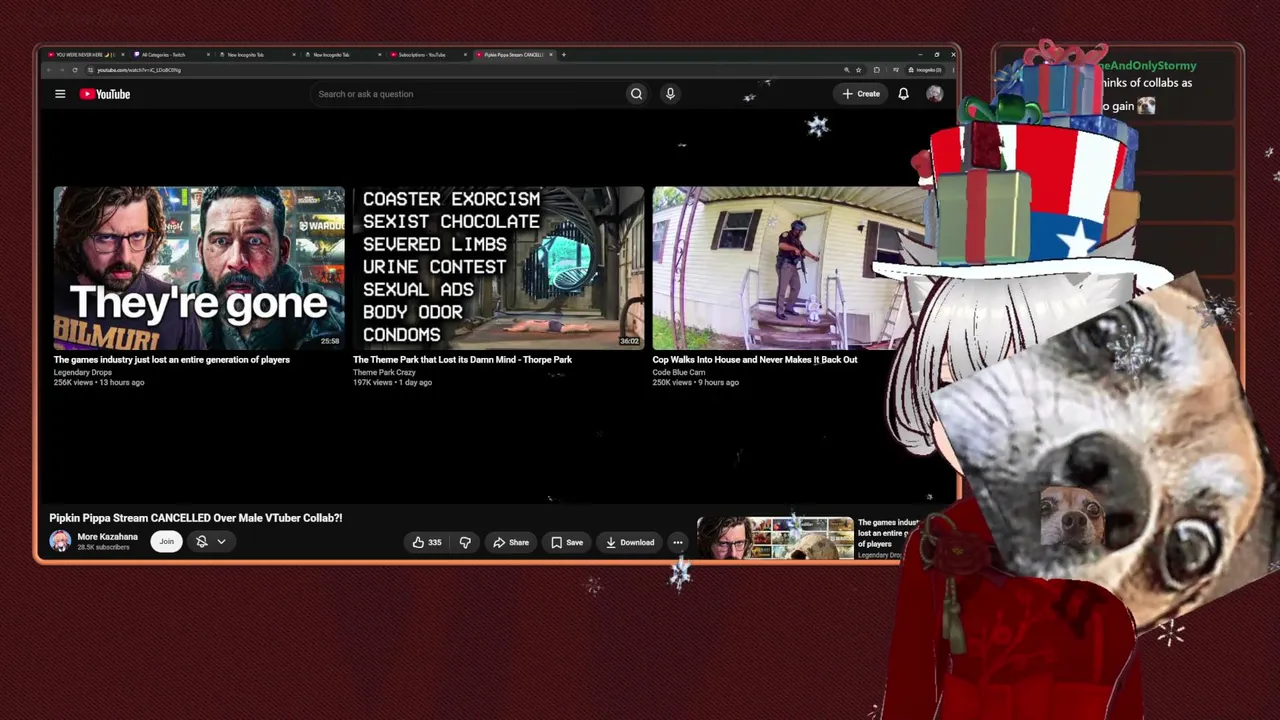
Task: Open the YouTube notifications bell
Action: coord(903,94)
